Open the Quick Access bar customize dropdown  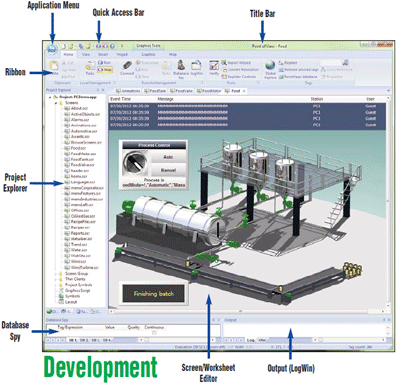tap(122, 46)
